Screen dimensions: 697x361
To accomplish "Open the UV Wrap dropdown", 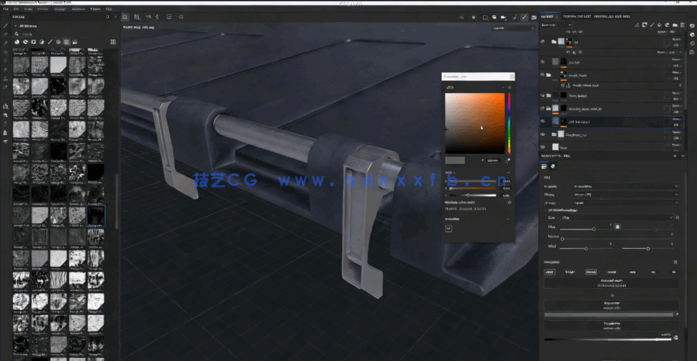I will coord(625,202).
